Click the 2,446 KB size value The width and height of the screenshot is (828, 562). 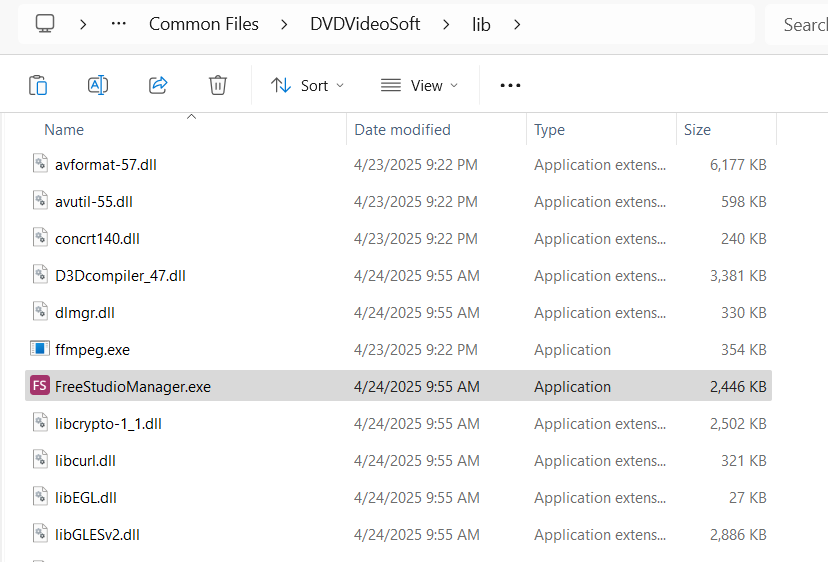tap(738, 387)
